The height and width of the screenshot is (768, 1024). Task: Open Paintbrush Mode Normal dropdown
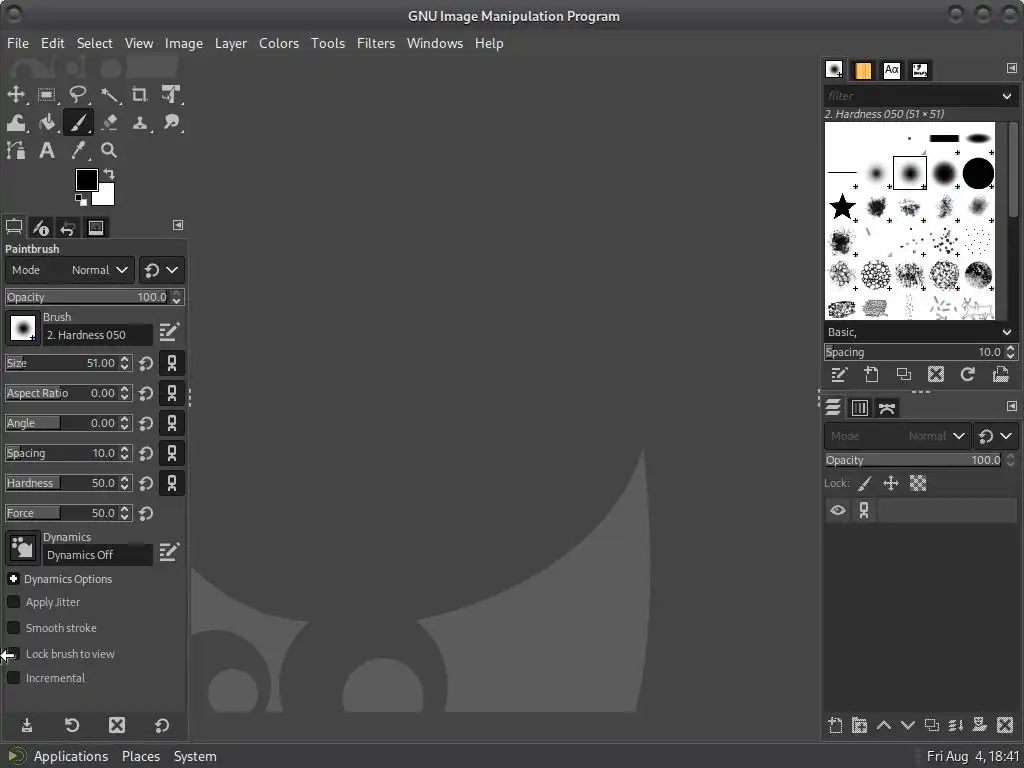(x=70, y=270)
